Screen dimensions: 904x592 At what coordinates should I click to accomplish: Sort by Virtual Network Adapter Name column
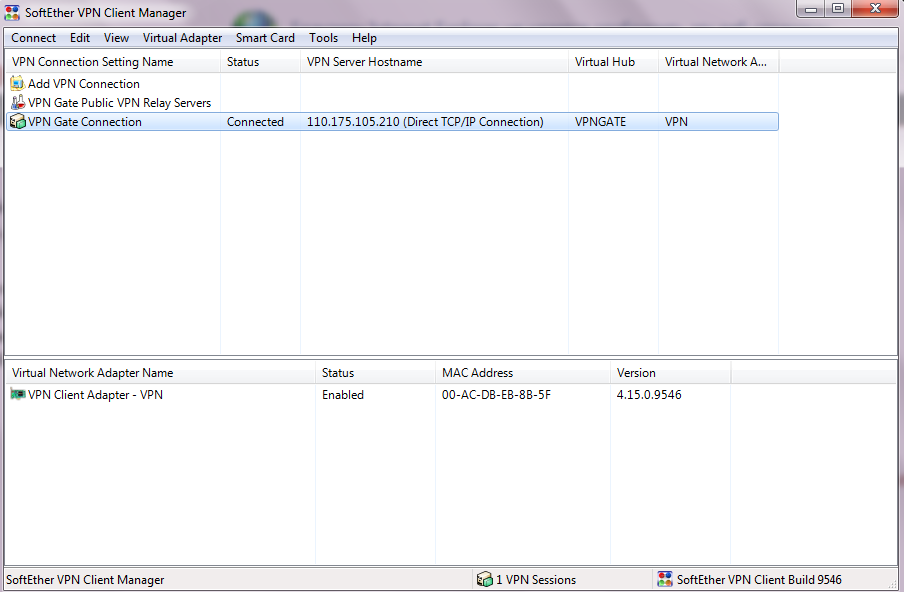tap(160, 373)
